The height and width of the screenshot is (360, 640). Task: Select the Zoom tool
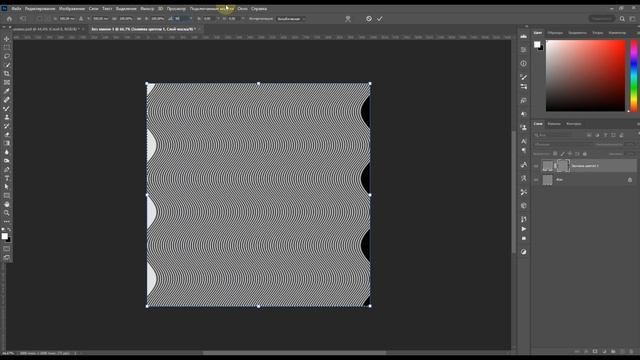[7, 213]
